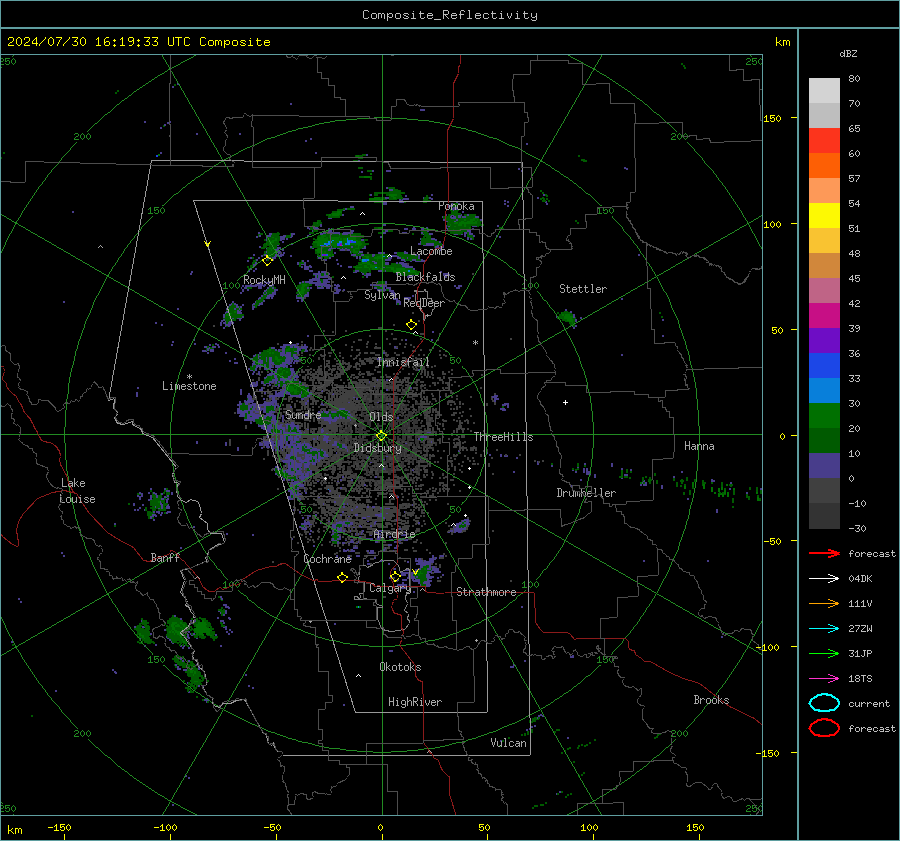Click the Olds city label
This screenshot has width=900, height=841.
(381, 417)
